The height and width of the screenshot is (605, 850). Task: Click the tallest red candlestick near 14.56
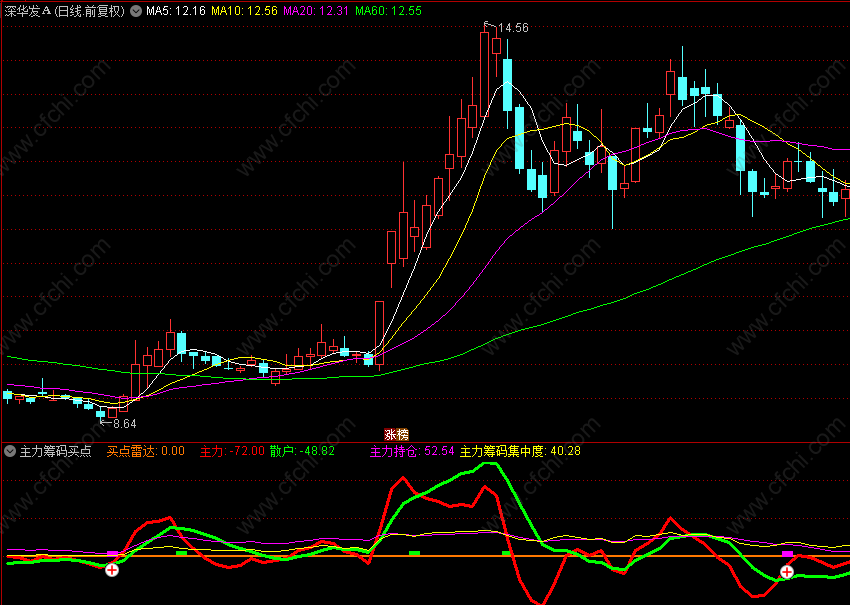point(485,74)
